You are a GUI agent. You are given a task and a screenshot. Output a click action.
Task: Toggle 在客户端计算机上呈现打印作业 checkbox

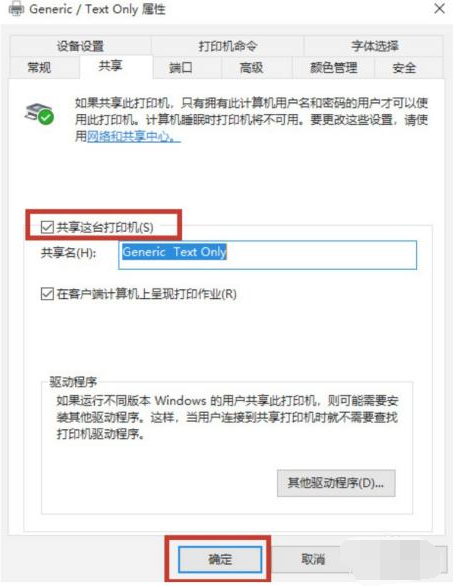point(47,294)
